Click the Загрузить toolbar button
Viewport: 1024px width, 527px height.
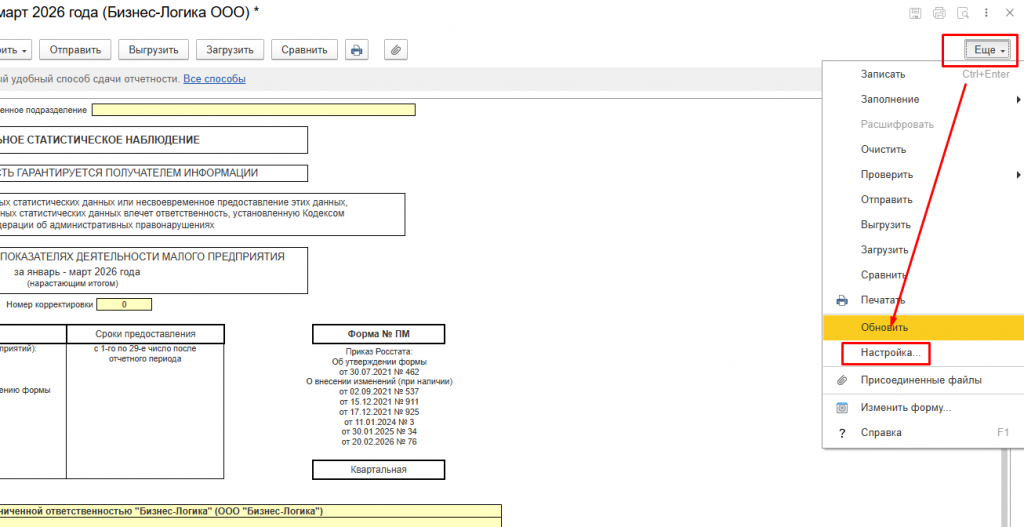pos(230,50)
